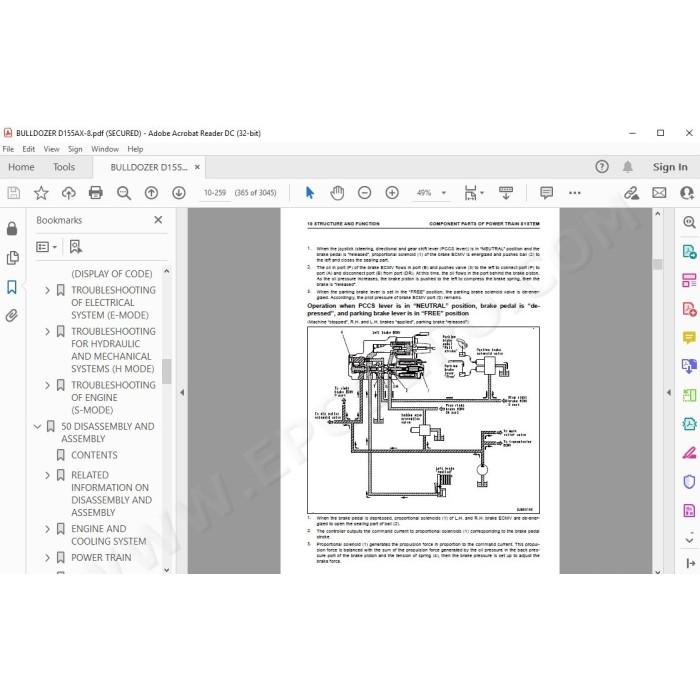Select the arrow selection tool

(x=310, y=193)
